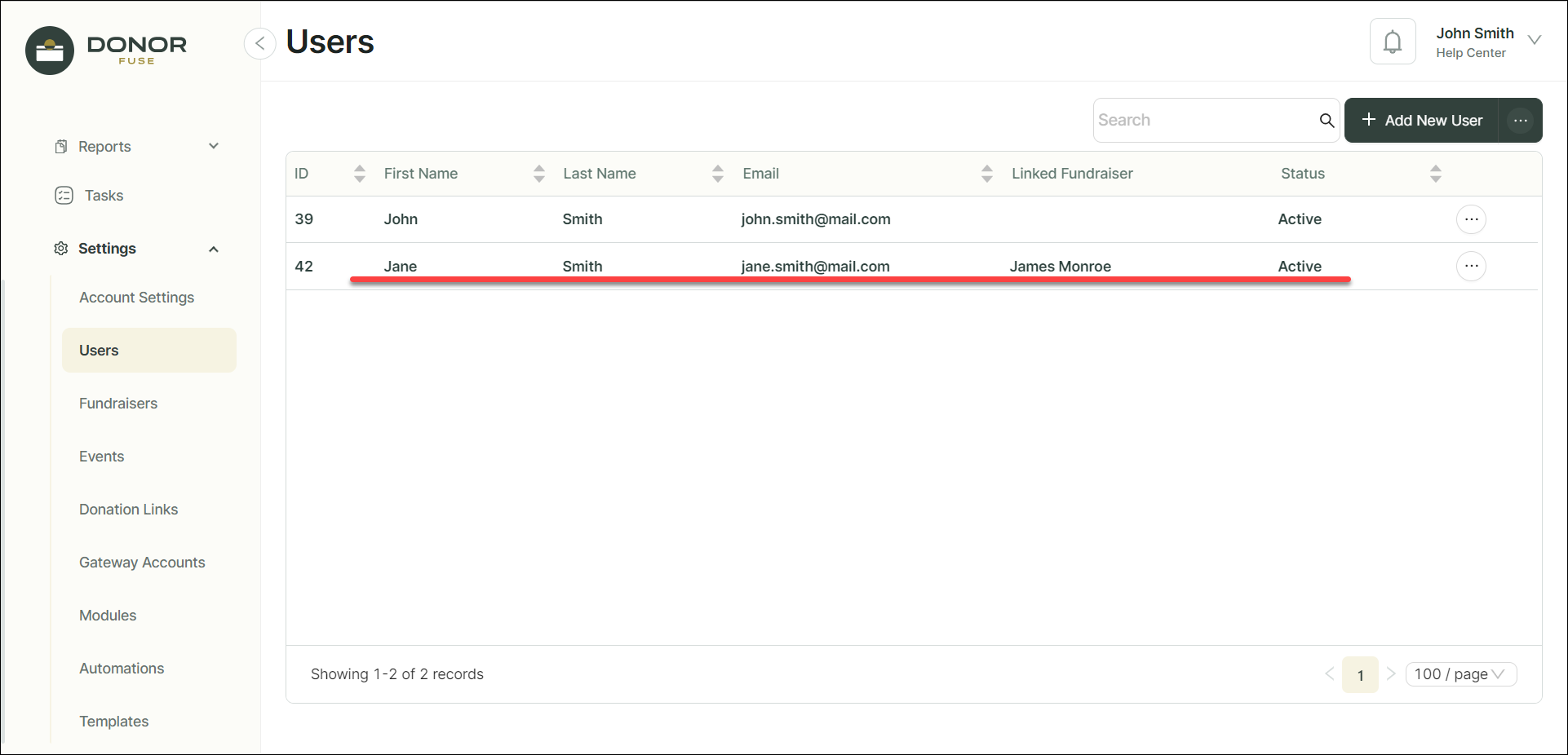
Task: Open the Tasks menu item
Action: (x=104, y=196)
